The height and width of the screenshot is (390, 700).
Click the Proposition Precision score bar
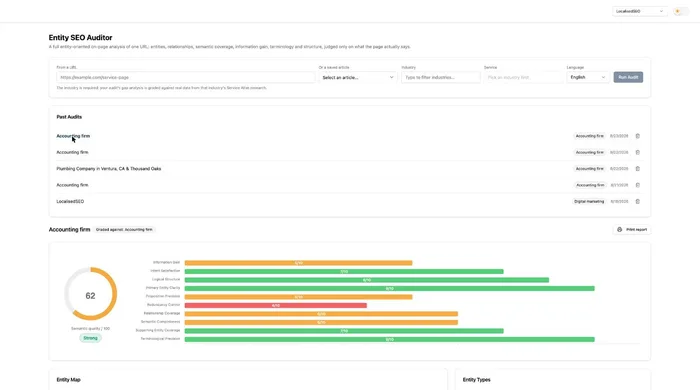[x=298, y=297]
